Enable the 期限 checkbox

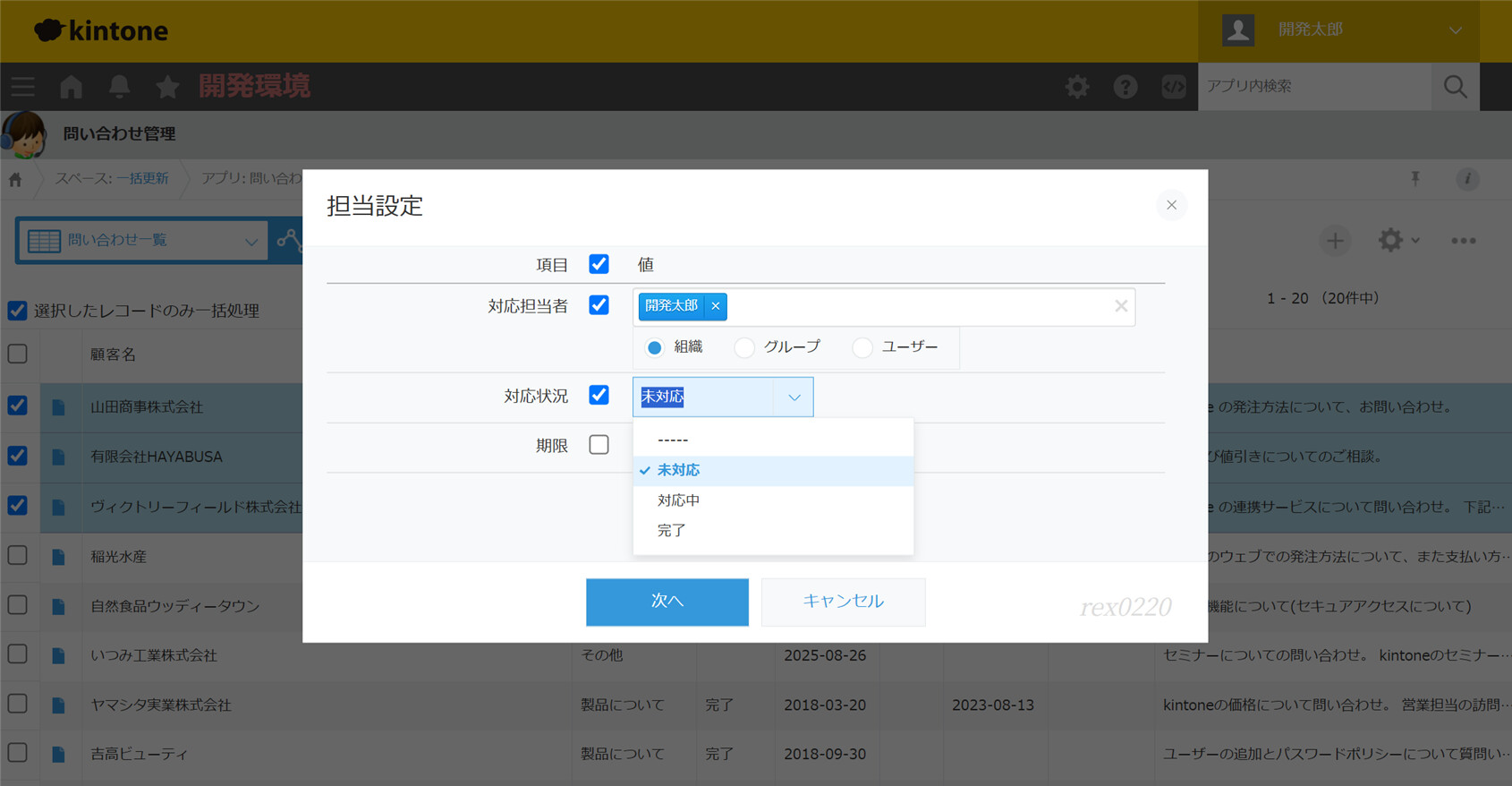pyautogui.click(x=599, y=445)
